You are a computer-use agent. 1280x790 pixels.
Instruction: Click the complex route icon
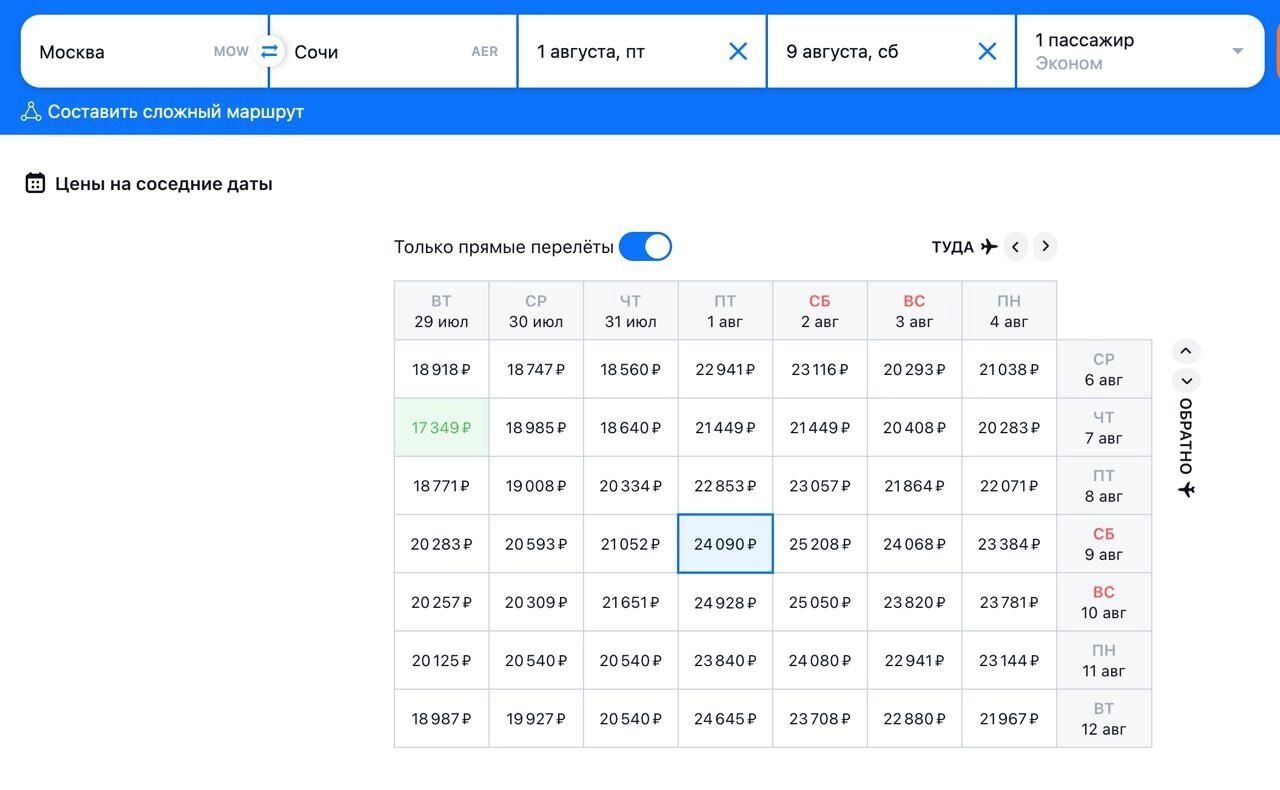coord(31,112)
